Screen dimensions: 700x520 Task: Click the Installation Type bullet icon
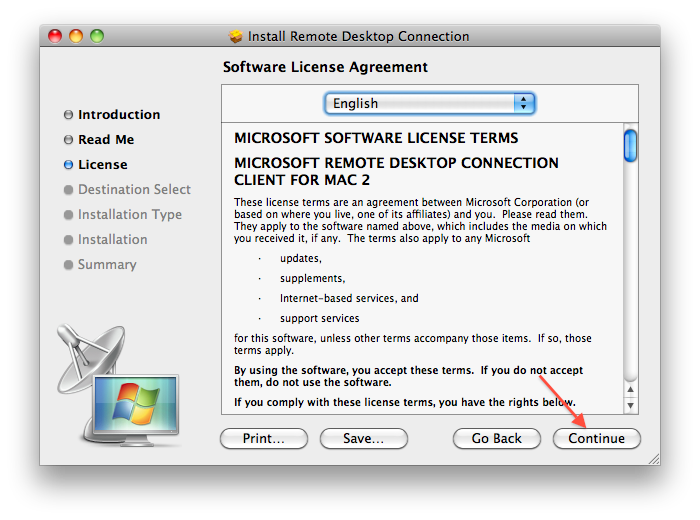click(68, 215)
